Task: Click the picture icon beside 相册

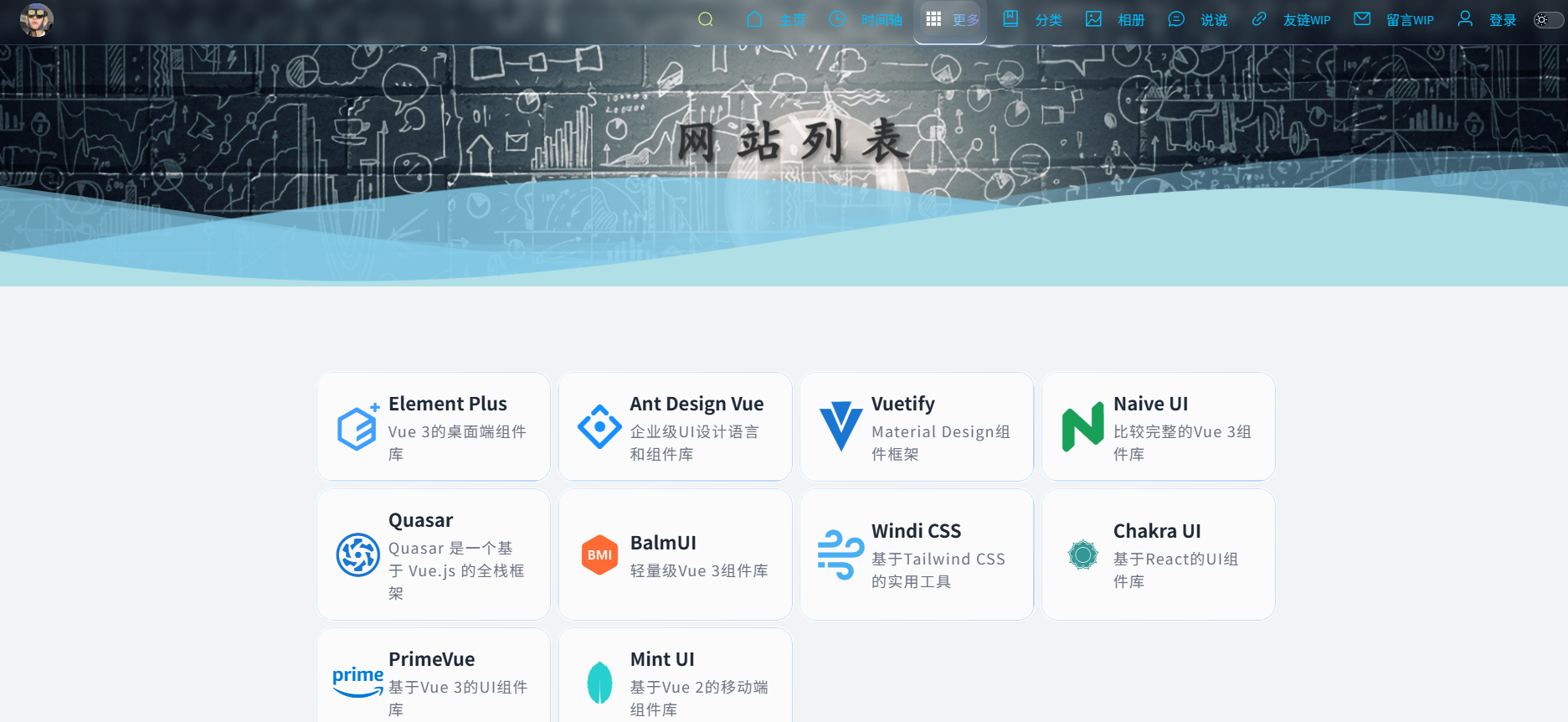Action: tap(1093, 18)
